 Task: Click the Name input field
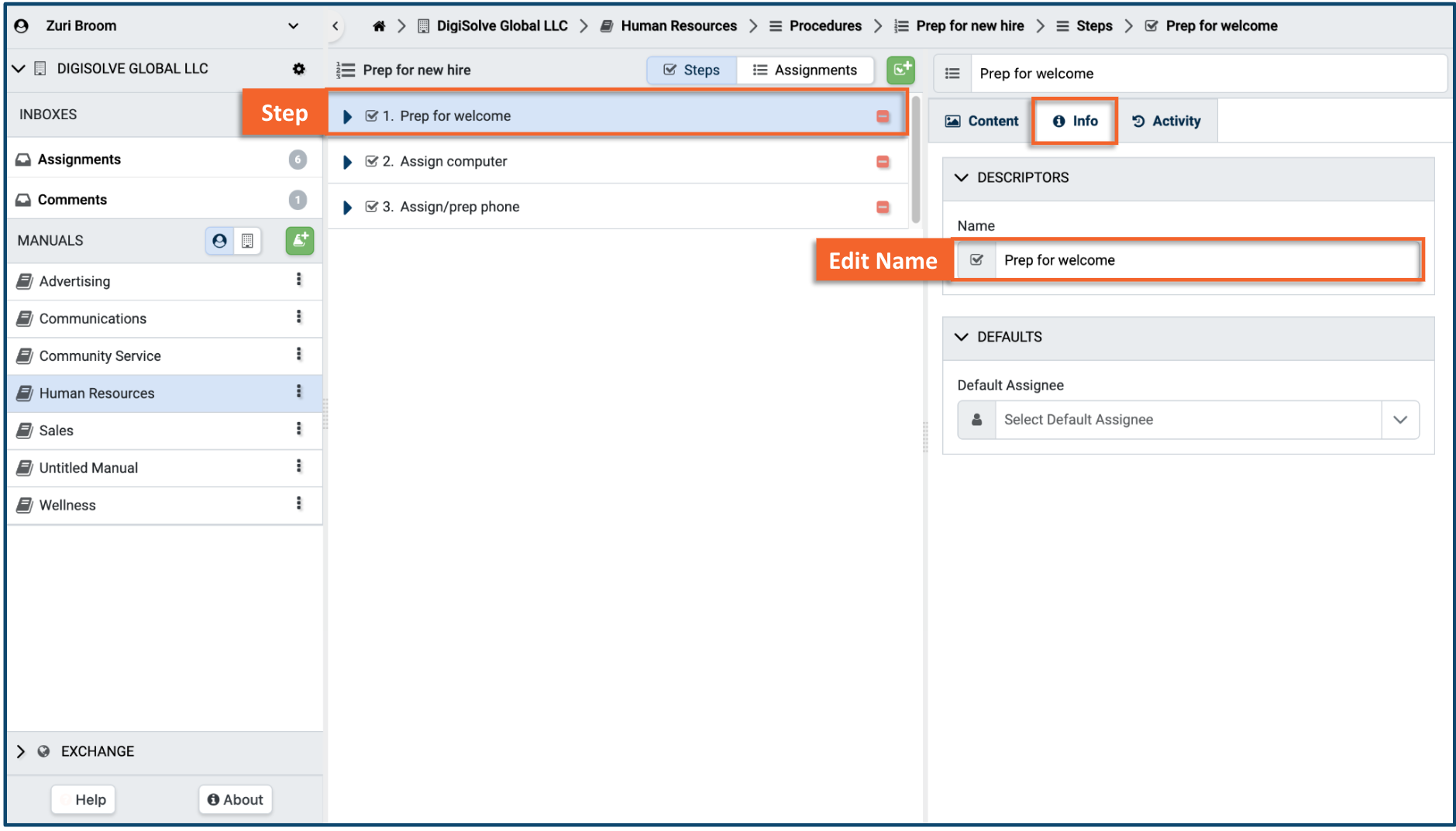click(x=1207, y=260)
